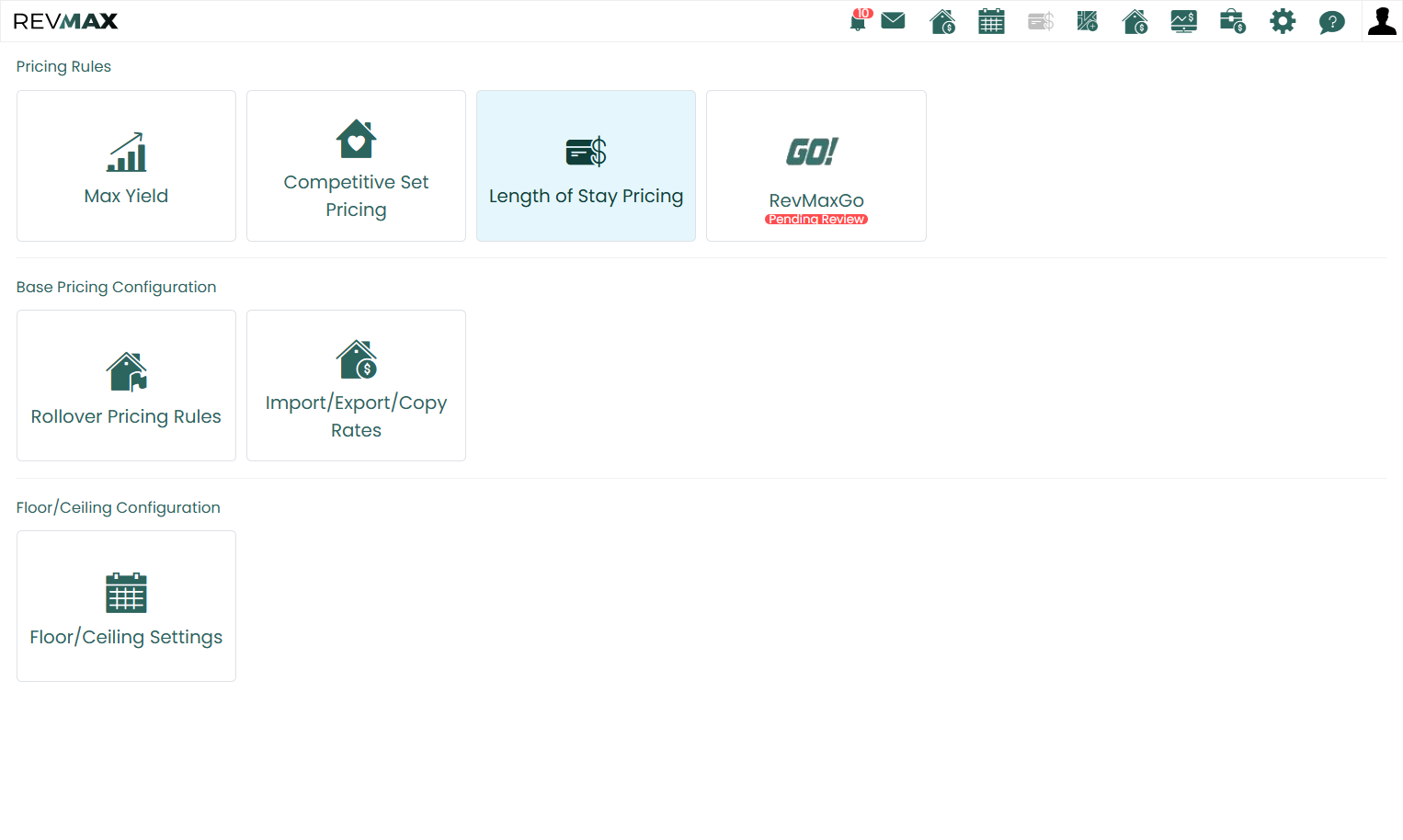Viewport: 1403px width, 840px height.
Task: Open the mail envelope icon
Action: coord(893,20)
